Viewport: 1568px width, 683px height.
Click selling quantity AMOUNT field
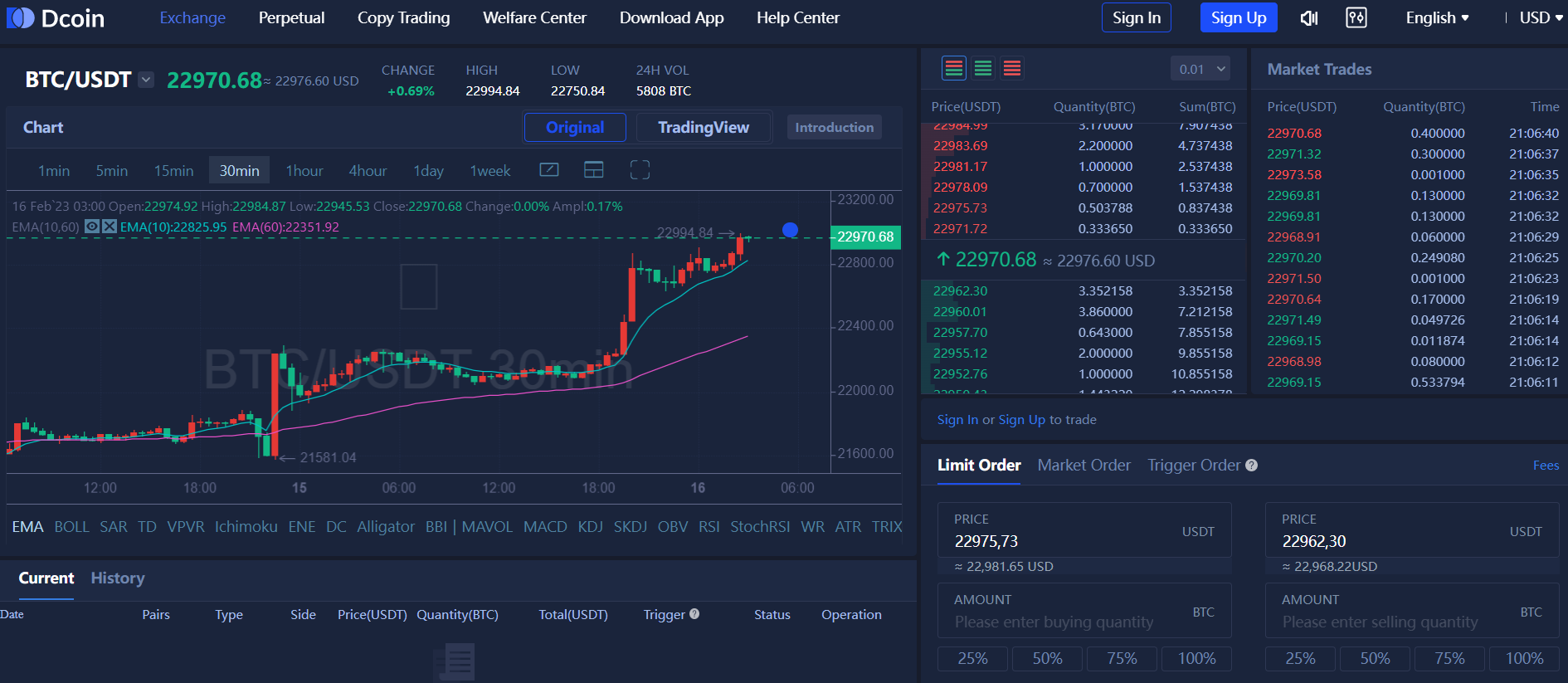[x=1412, y=611]
